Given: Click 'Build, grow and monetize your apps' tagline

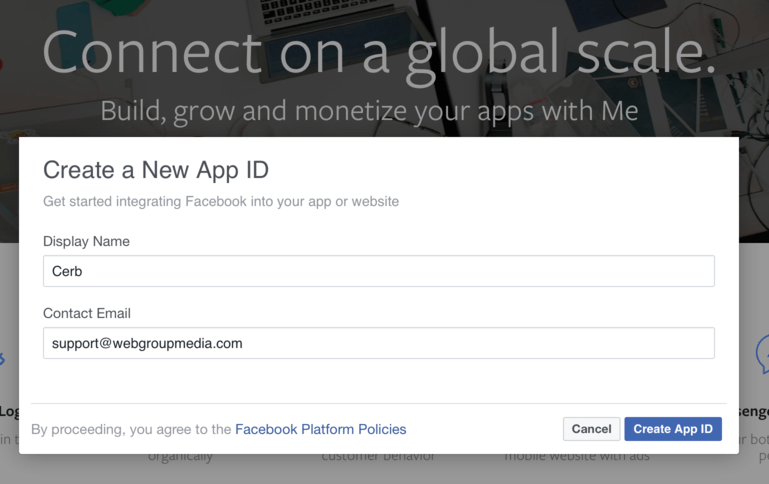Looking at the screenshot, I should pos(369,111).
